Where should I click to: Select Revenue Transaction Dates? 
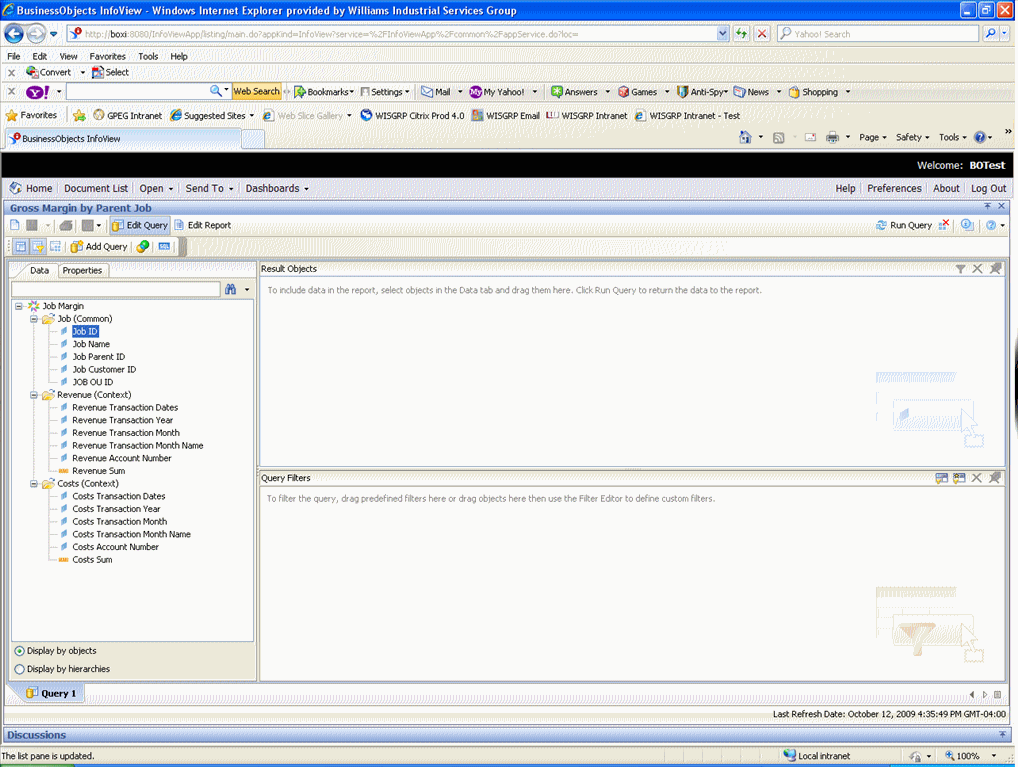coord(125,407)
